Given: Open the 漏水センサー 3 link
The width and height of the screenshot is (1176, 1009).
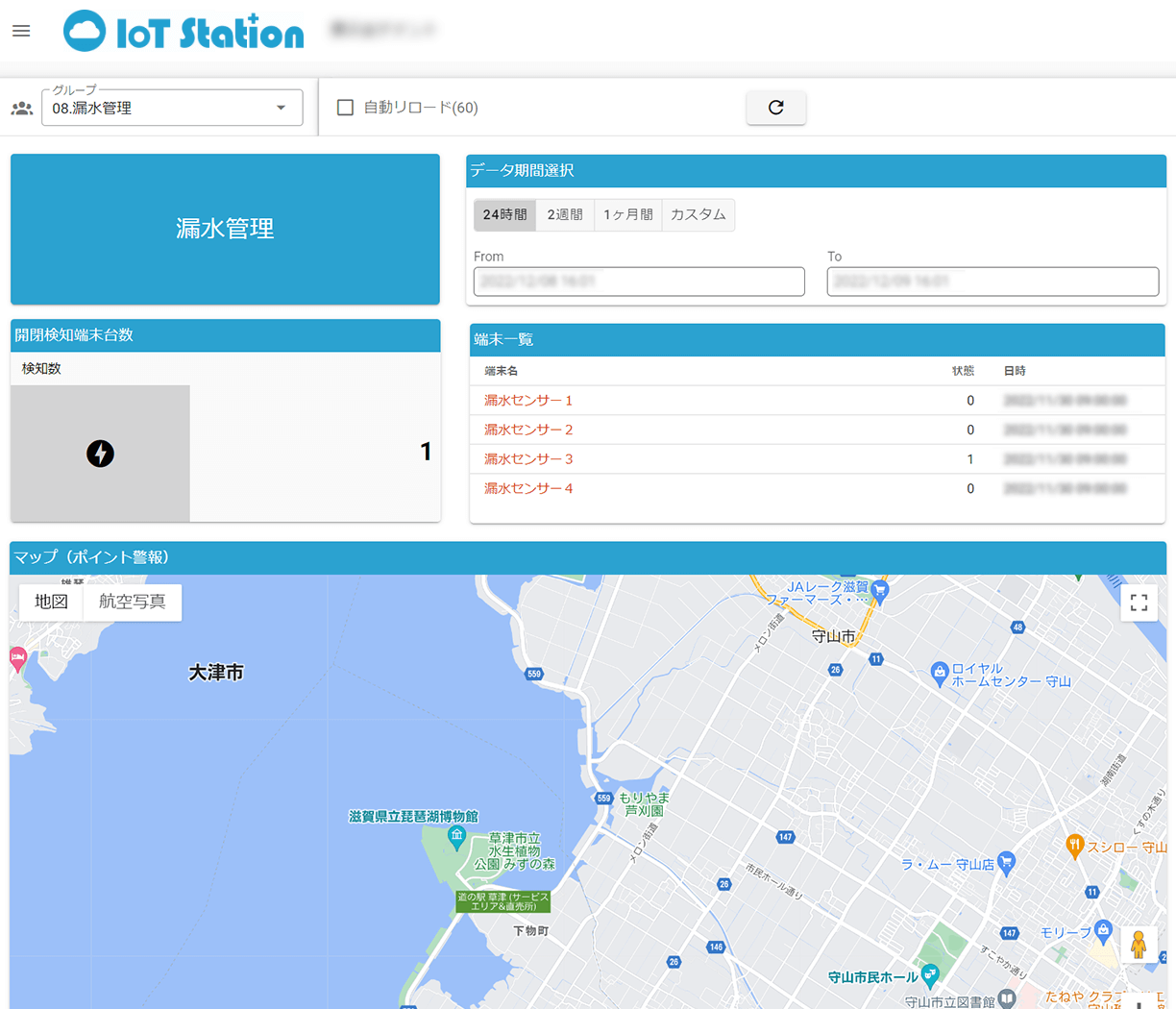Looking at the screenshot, I should (528, 459).
